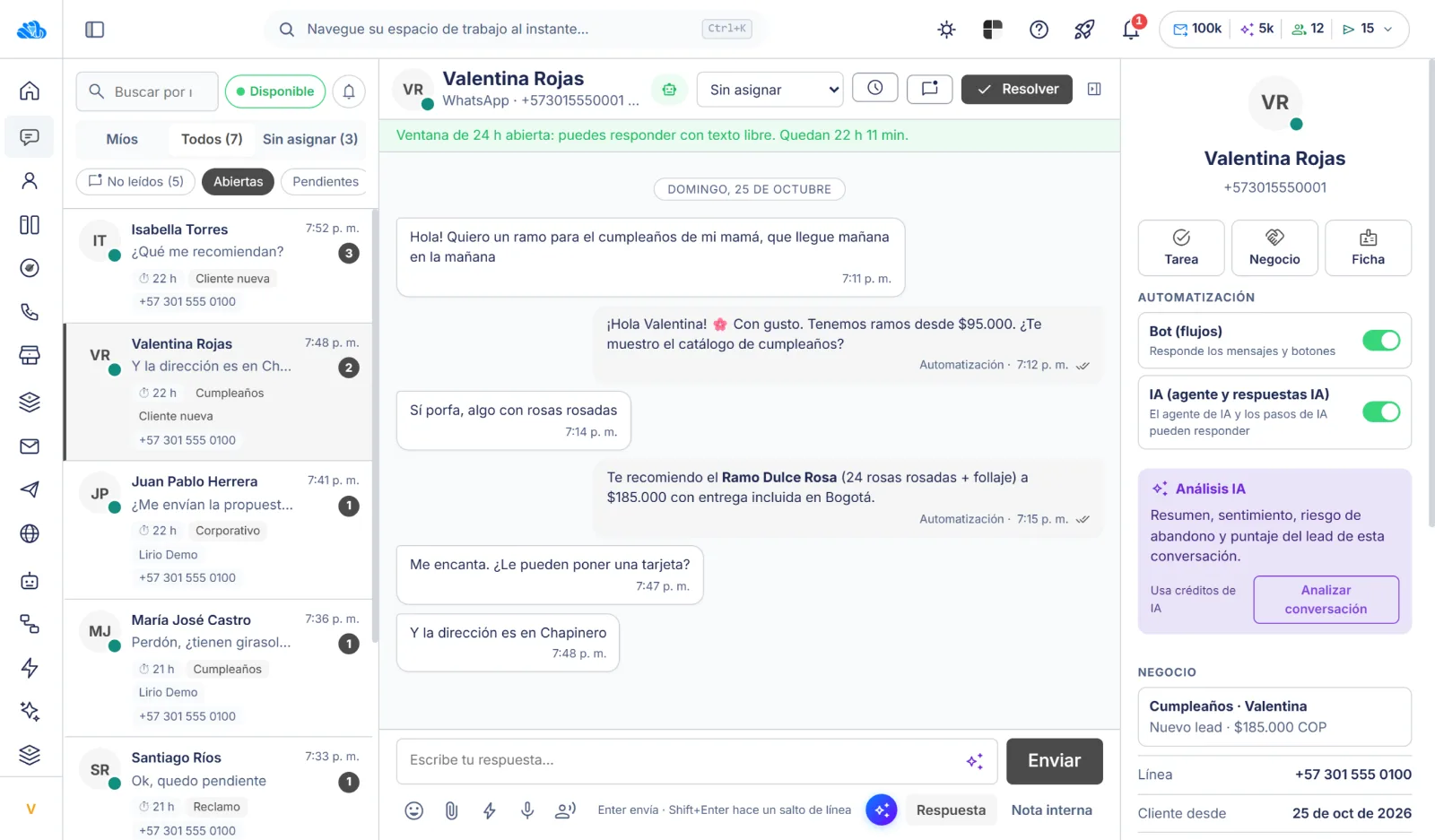The image size is (1435, 840).
Task: Click Analizar conversación button
Action: [1326, 600]
